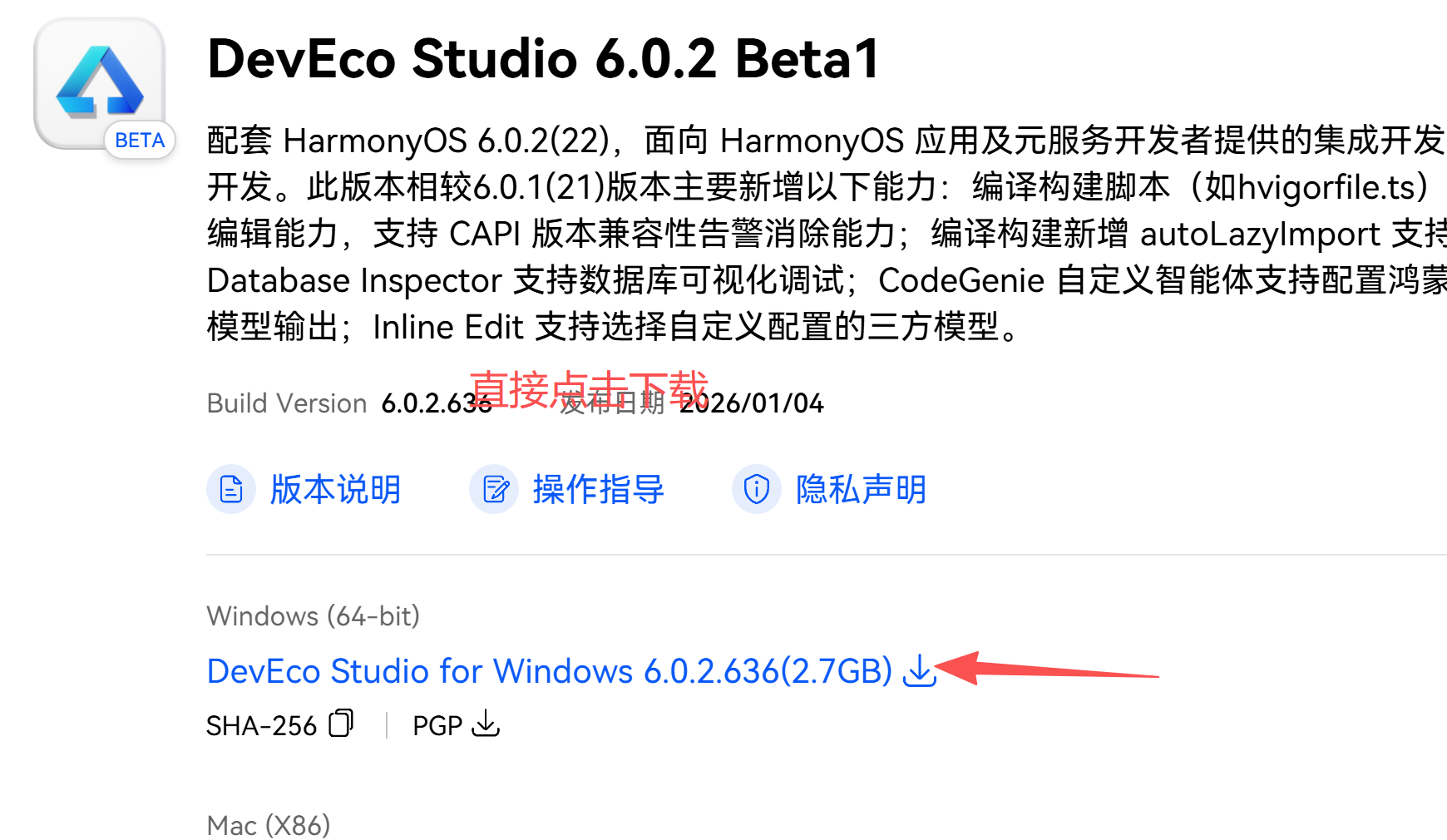Click the 隐私声明 shield icon

point(756,489)
